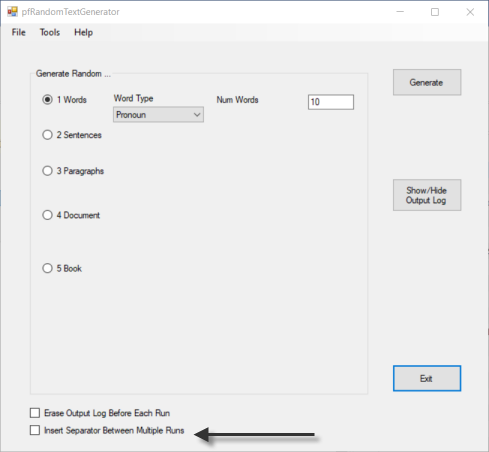Toggle the Show/Hide Output Log button
The height and width of the screenshot is (452, 489).
click(427, 195)
